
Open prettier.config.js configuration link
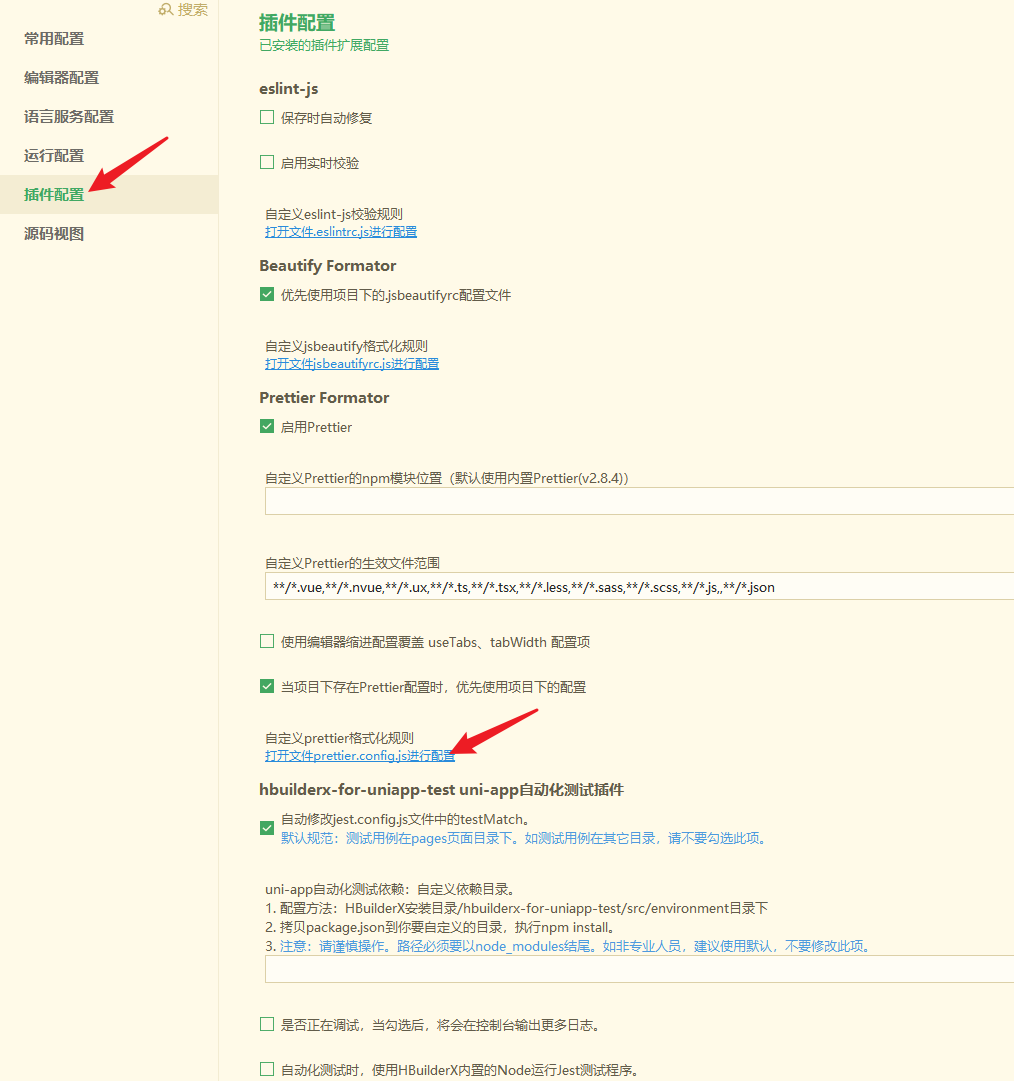pyautogui.click(x=359, y=756)
